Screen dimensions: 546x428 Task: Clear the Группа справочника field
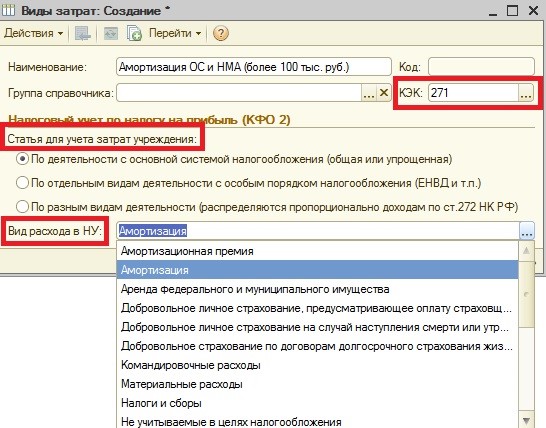click(384, 93)
